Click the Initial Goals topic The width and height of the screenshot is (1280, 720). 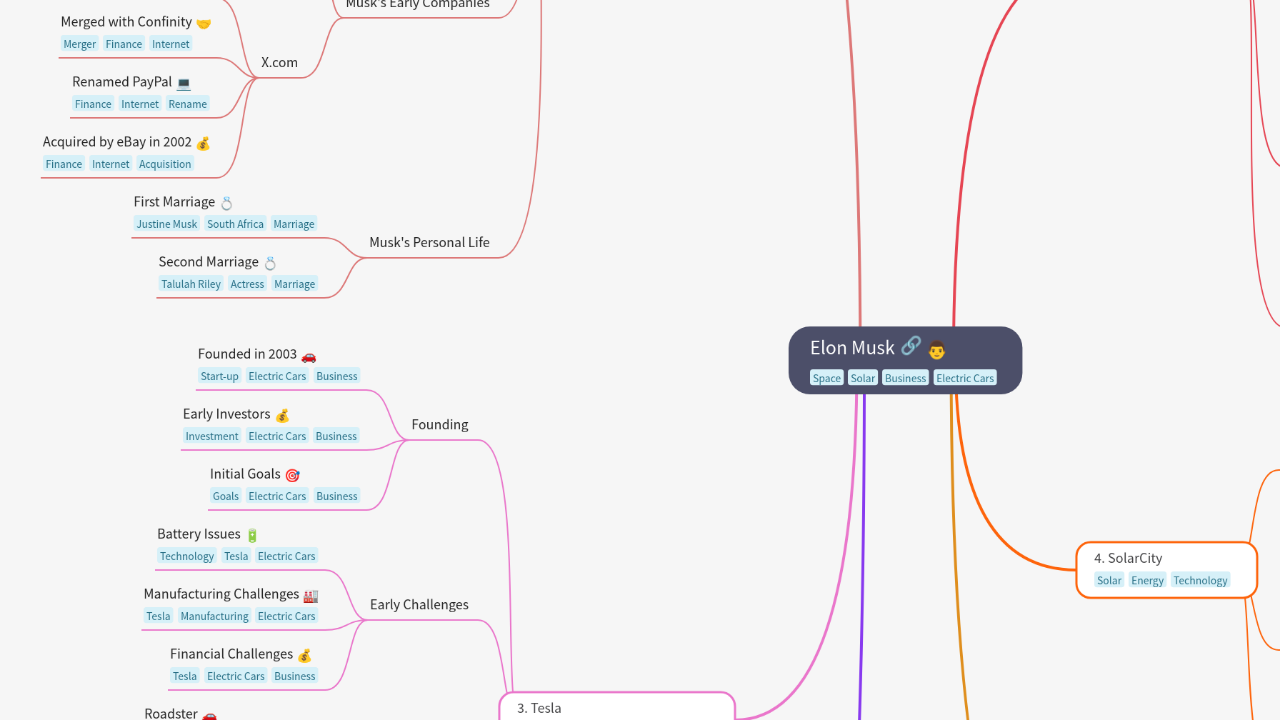245,474
